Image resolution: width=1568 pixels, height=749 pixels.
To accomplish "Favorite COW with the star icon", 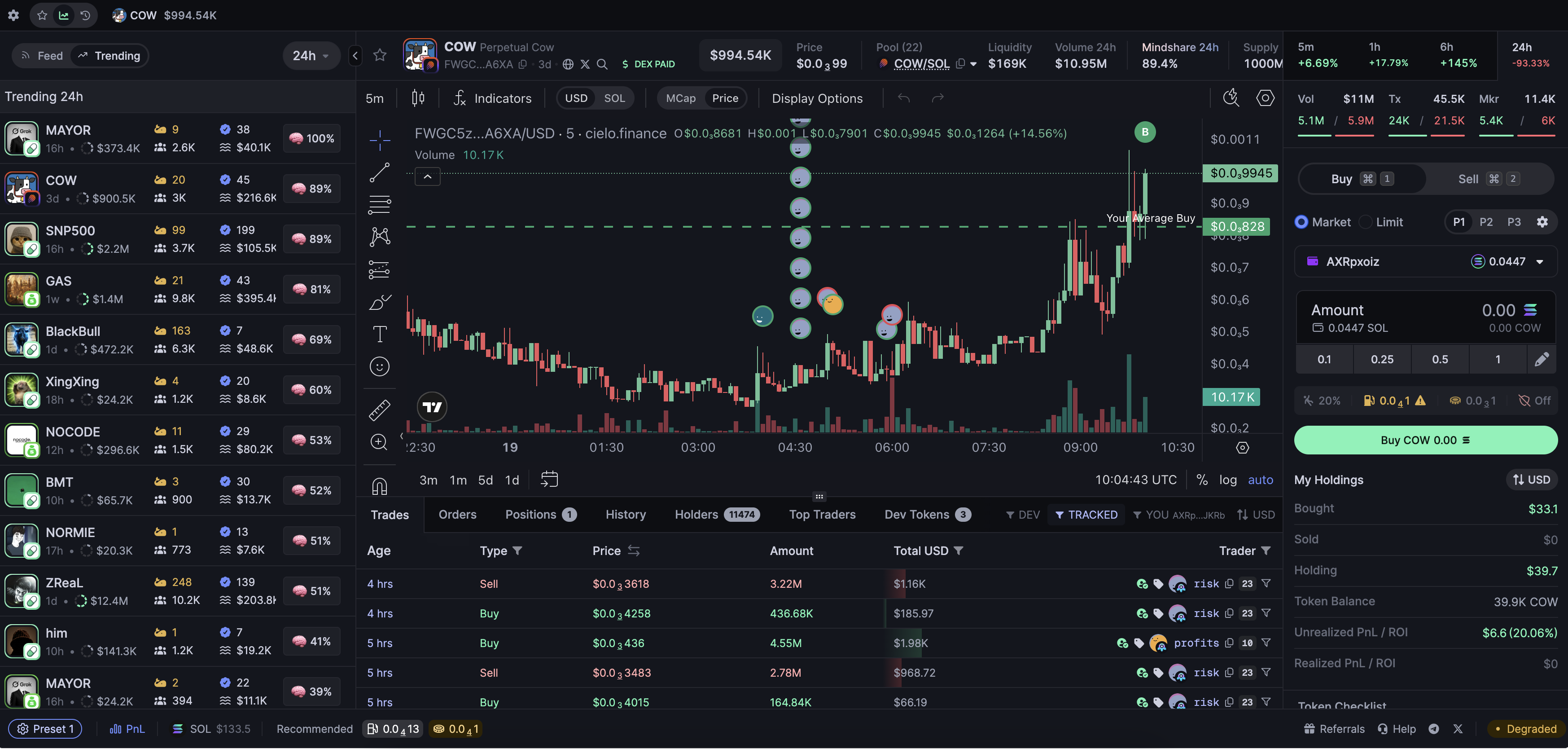I will [380, 55].
